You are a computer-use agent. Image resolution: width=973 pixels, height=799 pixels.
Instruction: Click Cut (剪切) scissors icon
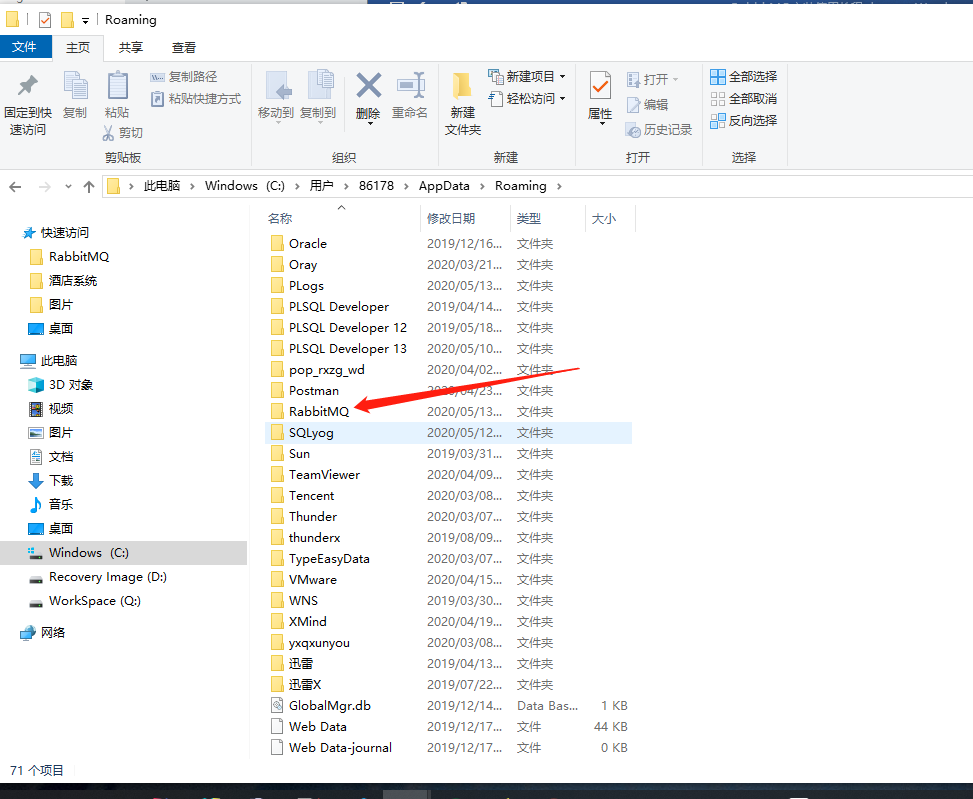click(x=122, y=133)
